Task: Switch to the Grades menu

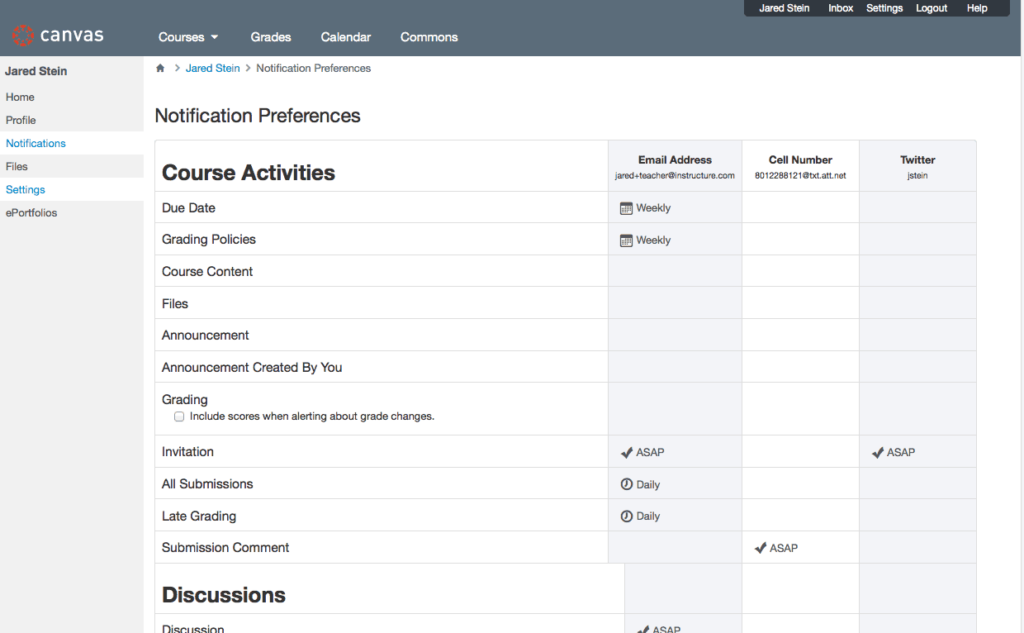Action: coord(270,36)
